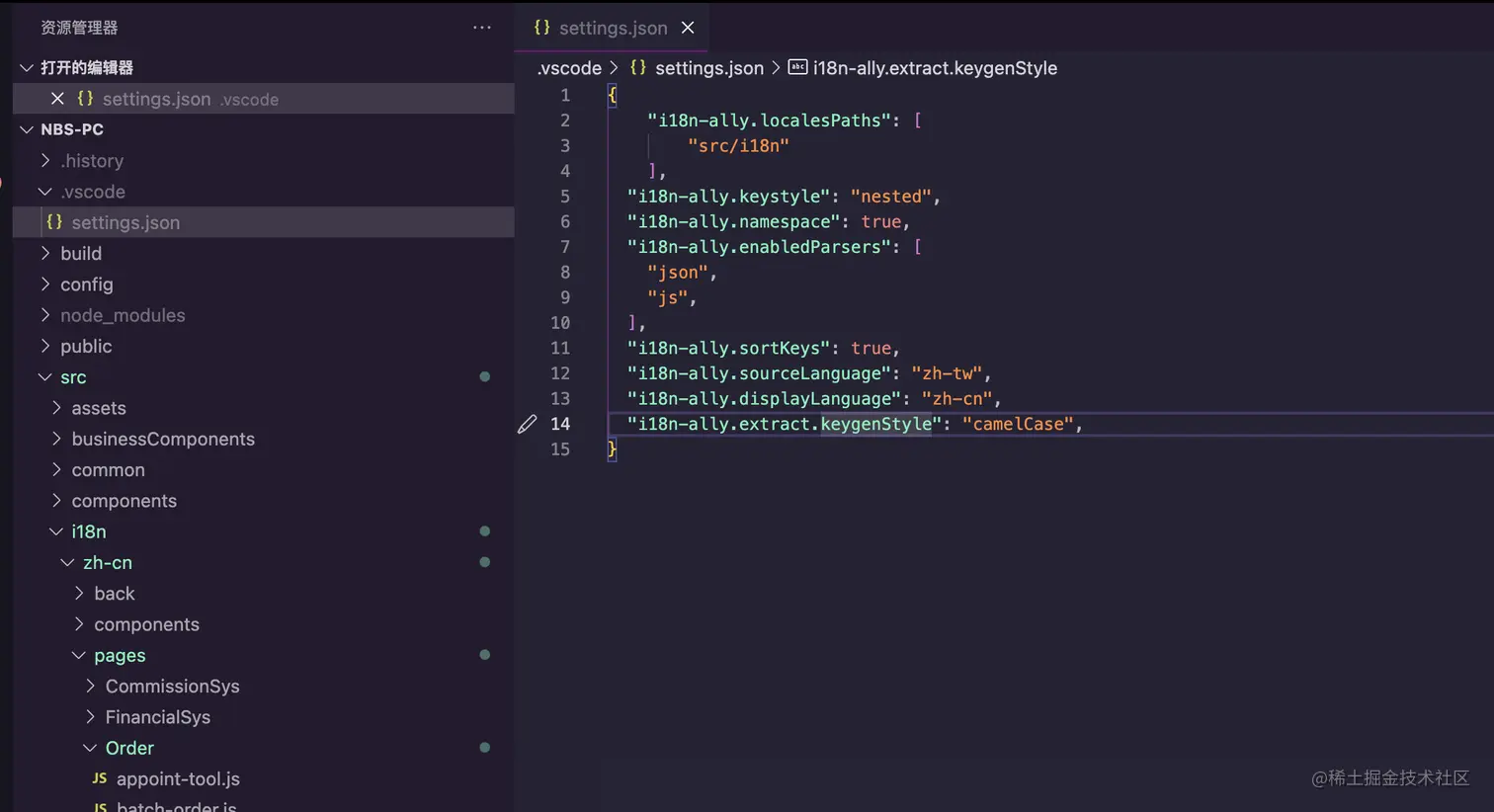The width and height of the screenshot is (1494, 812).
Task: Switch to the settings.json editor tab
Action: [613, 28]
